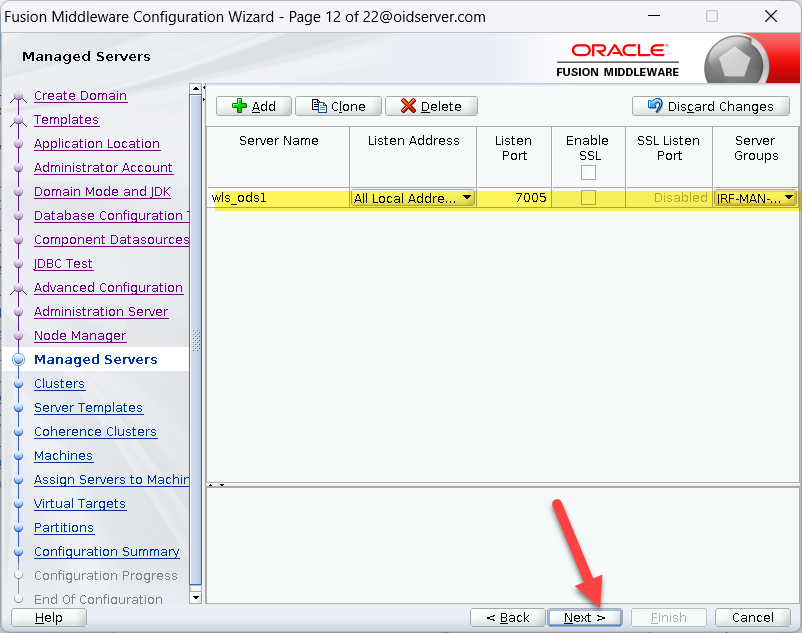Minimize the Configuration Wizard window
Screen dimensions: 802x633
654,16
